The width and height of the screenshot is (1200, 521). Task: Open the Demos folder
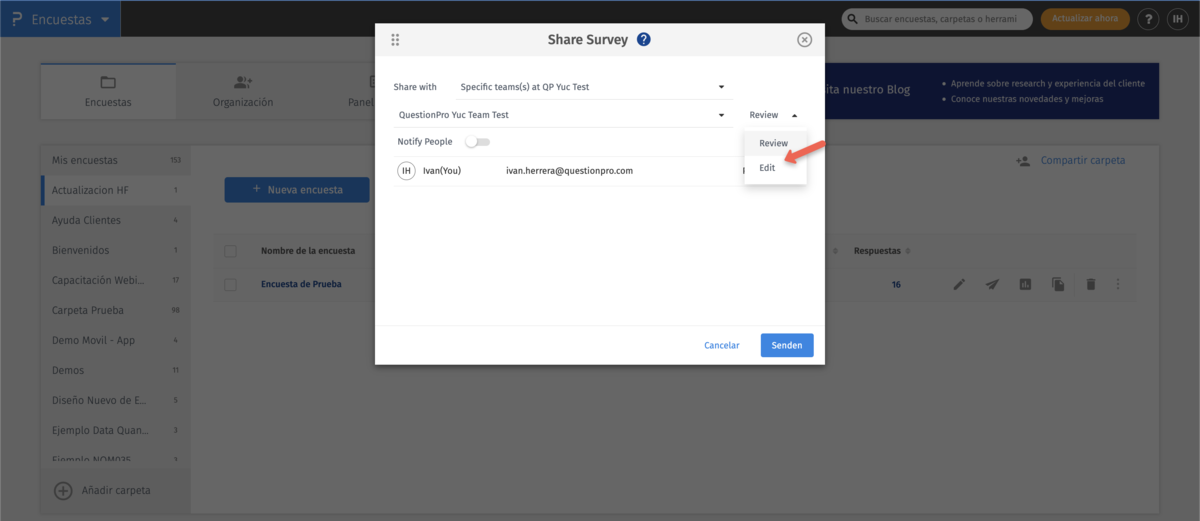click(x=115, y=370)
